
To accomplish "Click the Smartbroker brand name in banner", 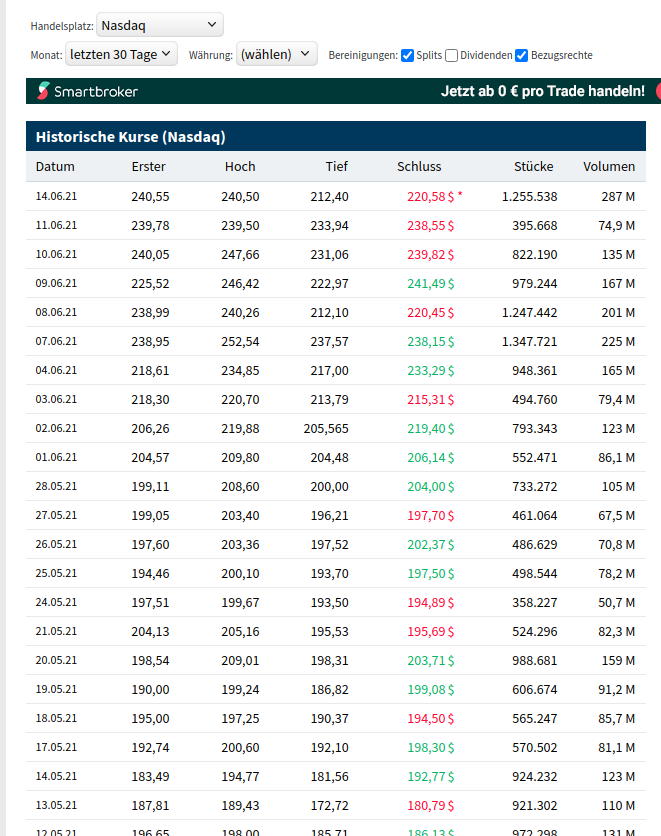I will 96,92.
